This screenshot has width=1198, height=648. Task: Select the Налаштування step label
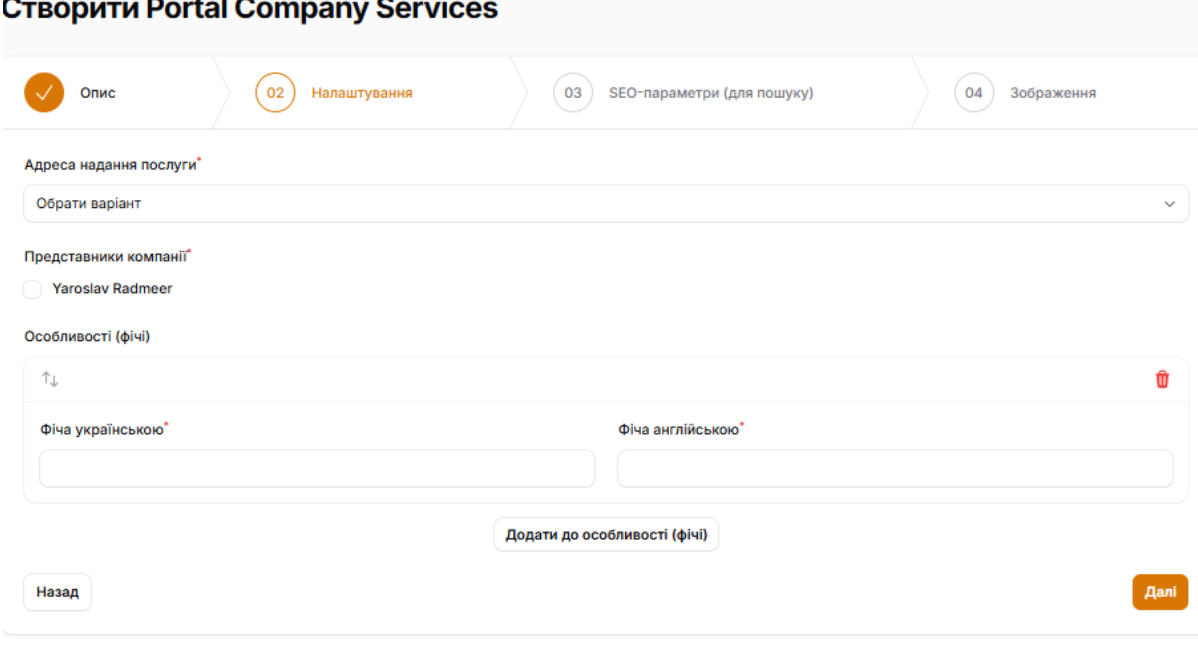pyautogui.click(x=362, y=93)
